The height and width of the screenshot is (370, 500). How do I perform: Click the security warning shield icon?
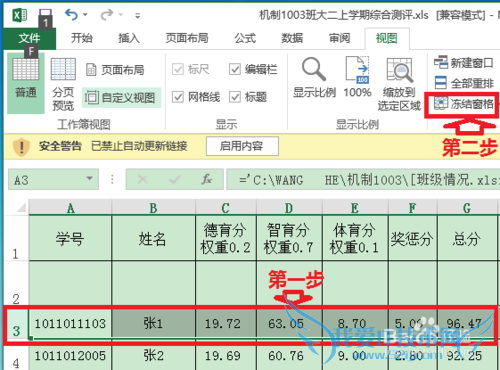(x=21, y=147)
